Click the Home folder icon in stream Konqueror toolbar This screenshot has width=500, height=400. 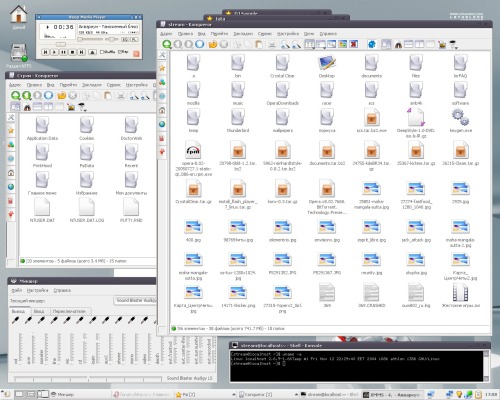click(x=213, y=44)
